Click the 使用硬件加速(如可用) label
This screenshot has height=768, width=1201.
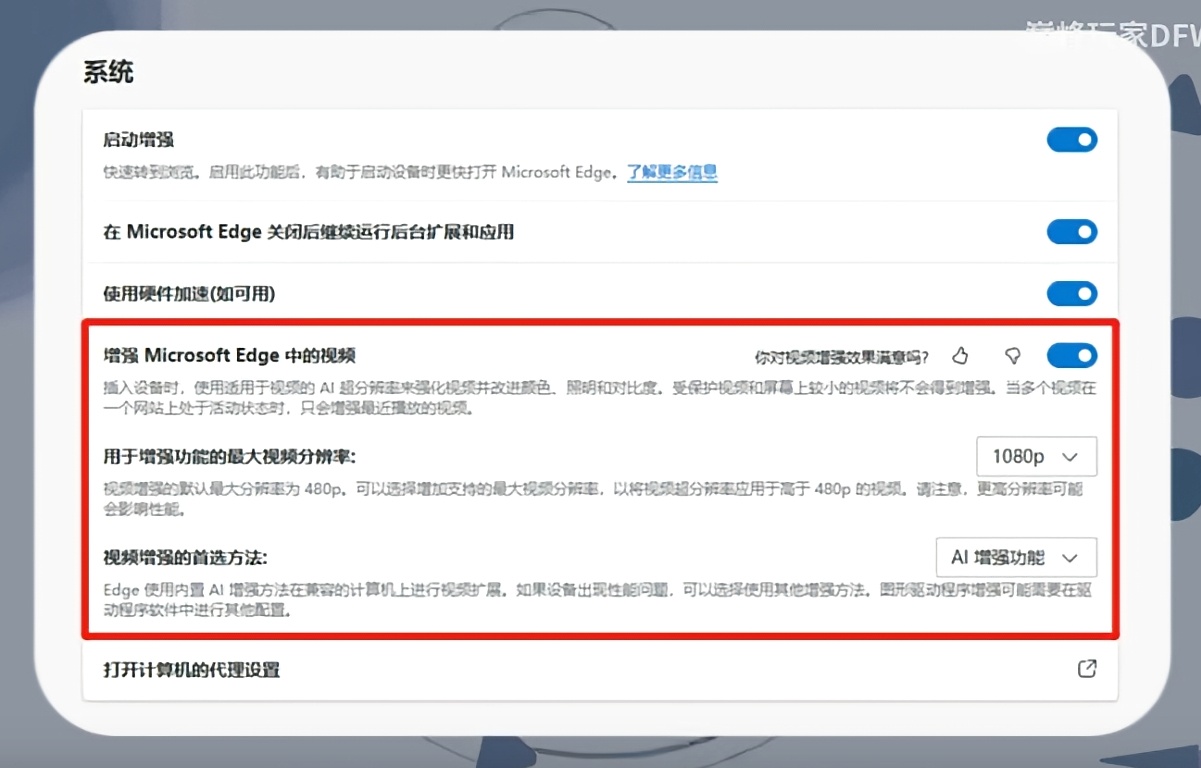click(189, 294)
